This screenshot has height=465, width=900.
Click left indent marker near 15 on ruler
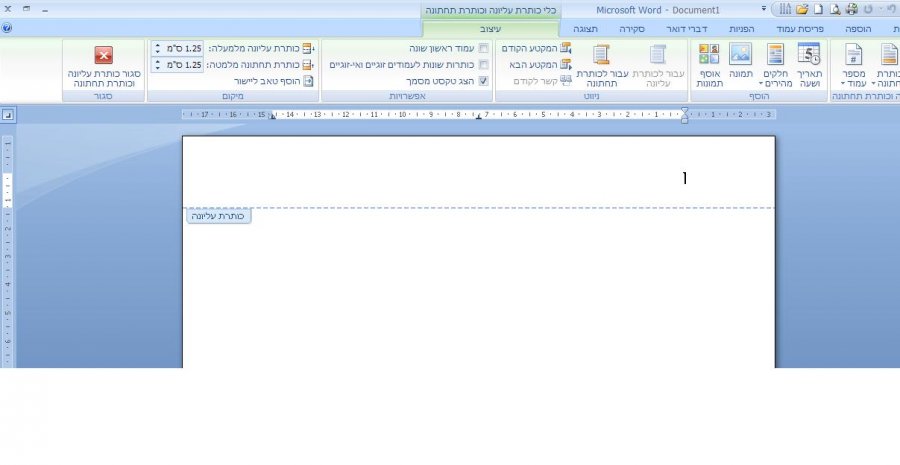[x=273, y=117]
